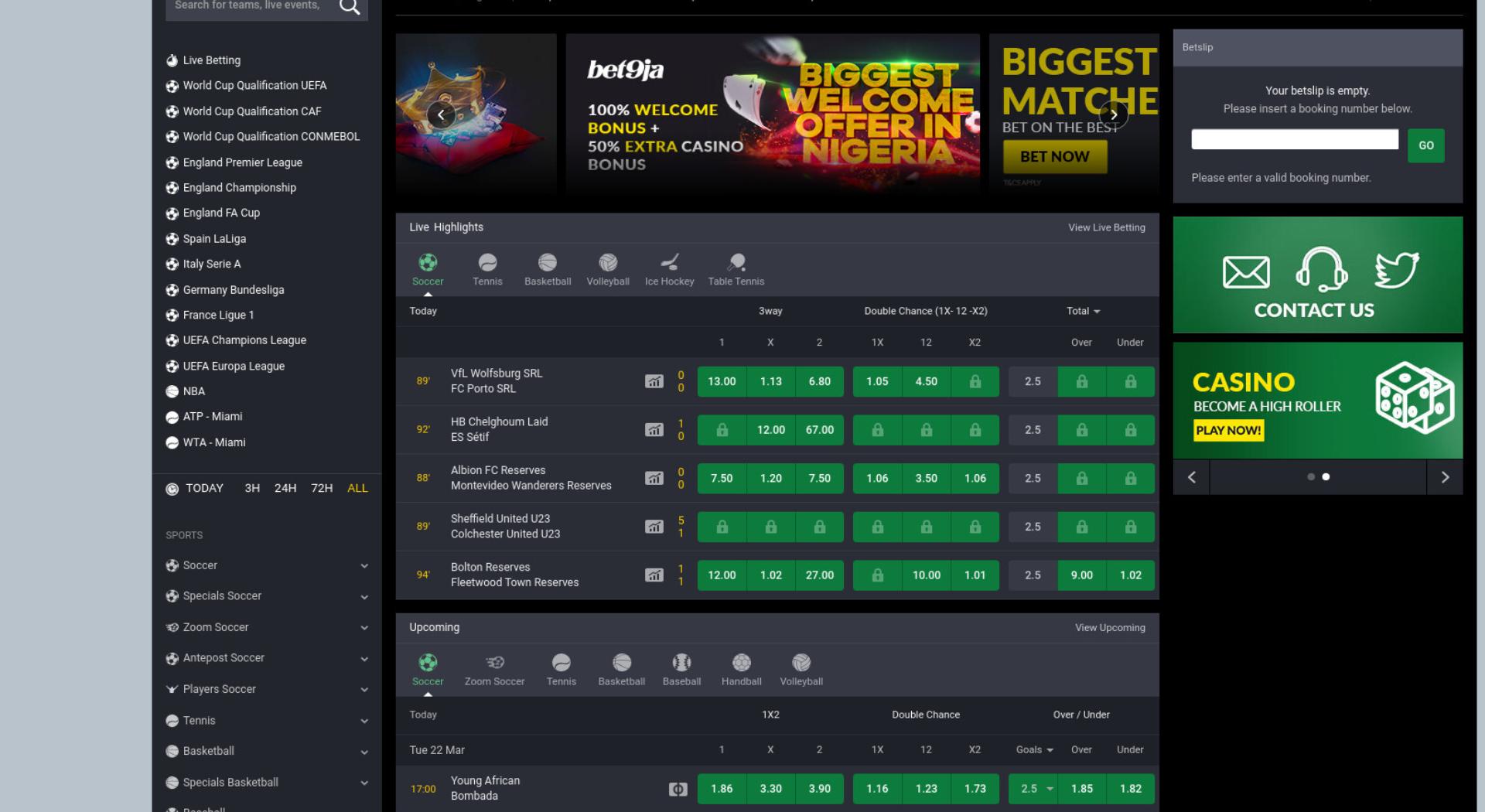Screen dimensions: 1485x812
Task: Filter events by 72H time range
Action: click(x=322, y=488)
